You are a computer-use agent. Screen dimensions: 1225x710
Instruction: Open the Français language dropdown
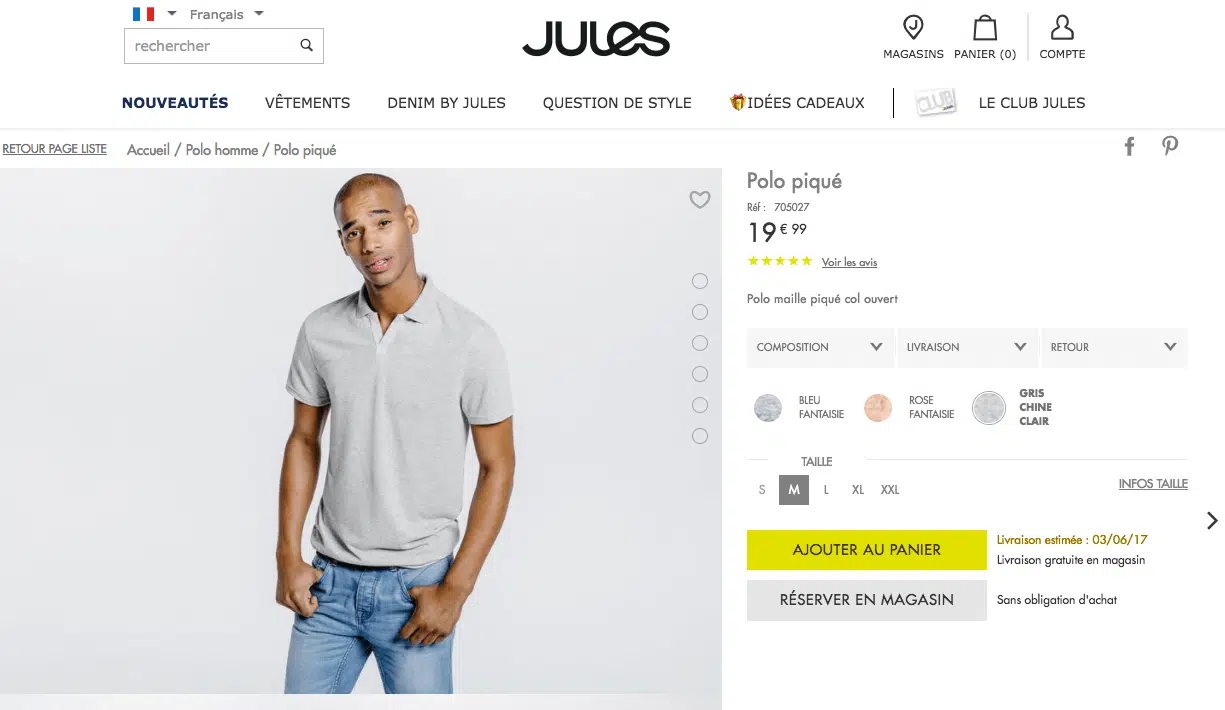227,14
